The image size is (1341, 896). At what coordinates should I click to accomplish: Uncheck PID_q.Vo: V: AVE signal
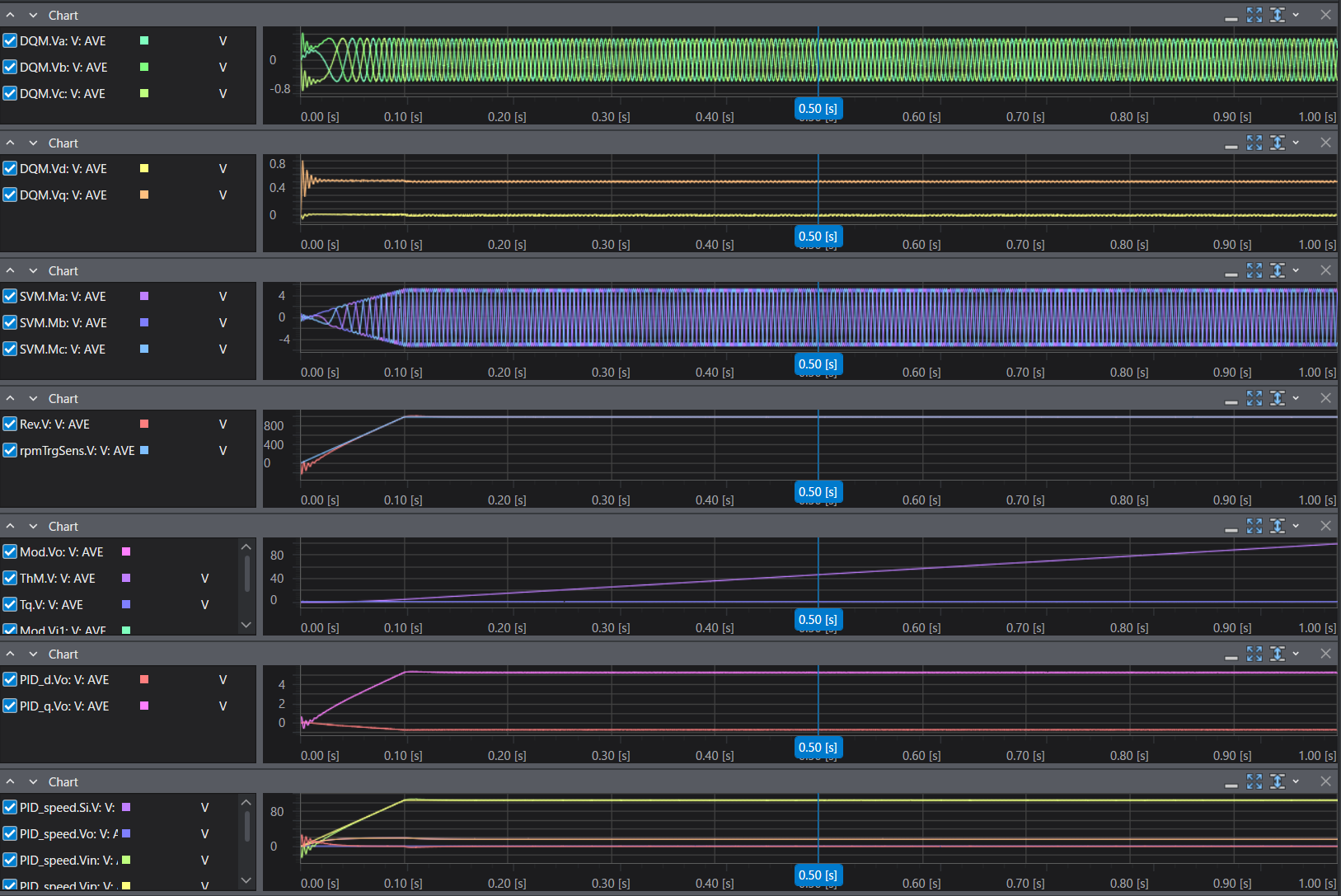coord(10,706)
